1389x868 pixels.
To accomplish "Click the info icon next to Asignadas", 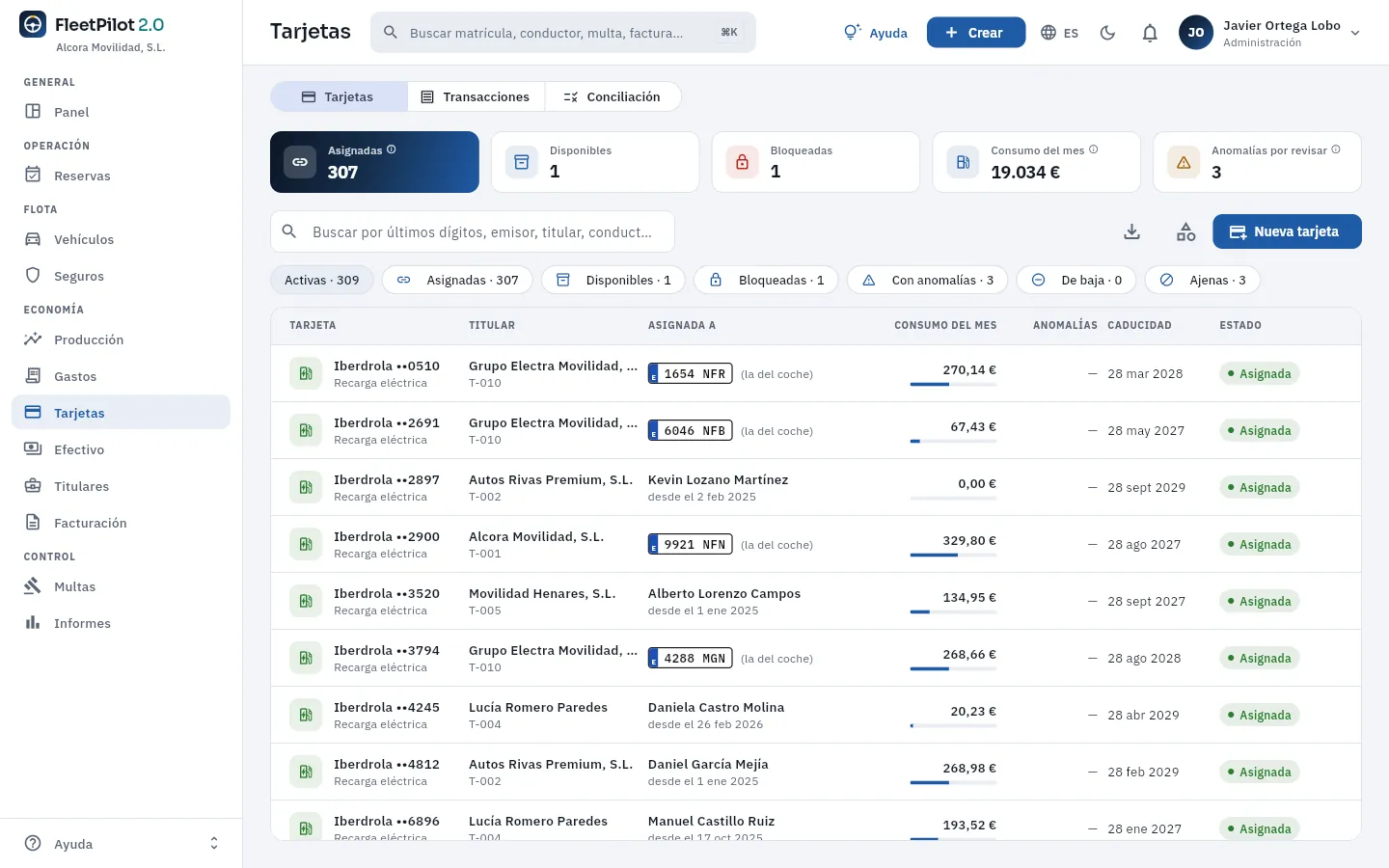I will tap(392, 149).
